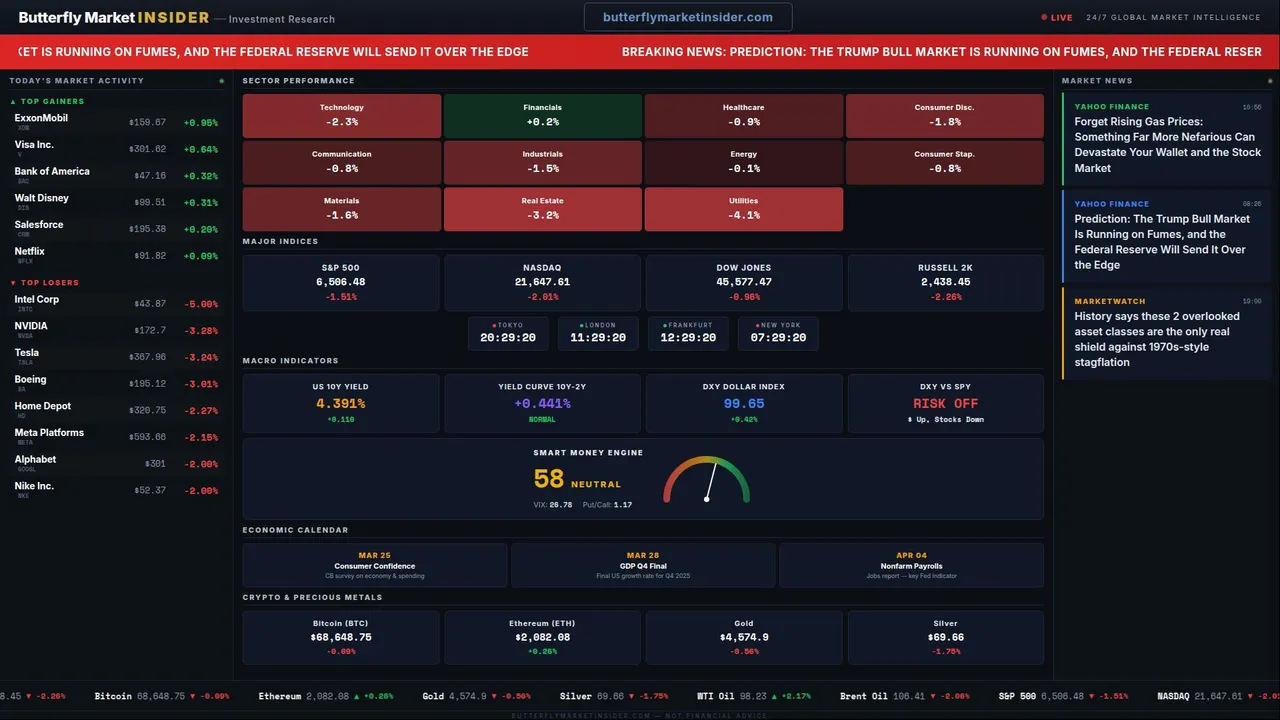
Task: Open the GDP Q4 Final calendar event
Action: 643,565
